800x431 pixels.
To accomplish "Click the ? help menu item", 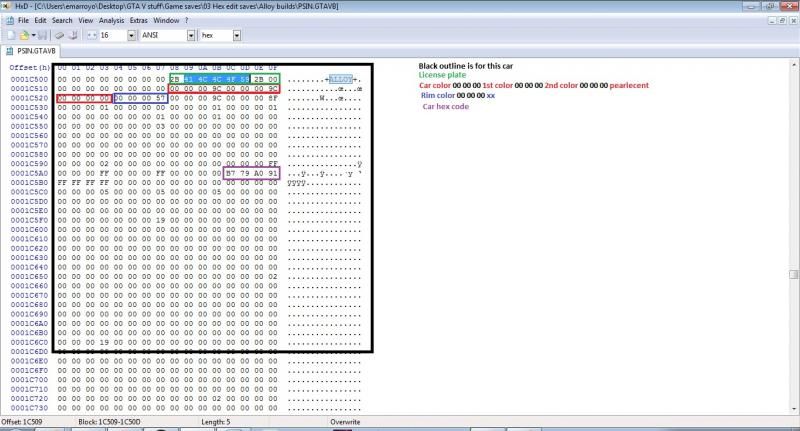I will 186,20.
